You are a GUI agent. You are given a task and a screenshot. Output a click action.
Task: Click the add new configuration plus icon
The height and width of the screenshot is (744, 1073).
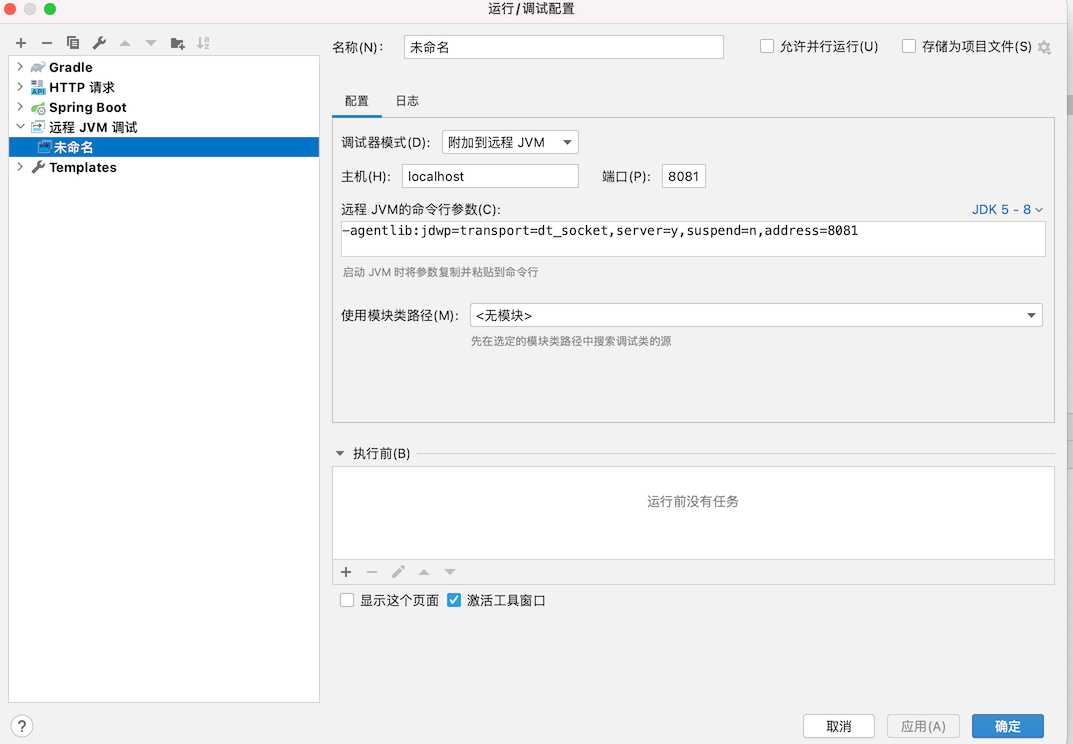point(21,43)
